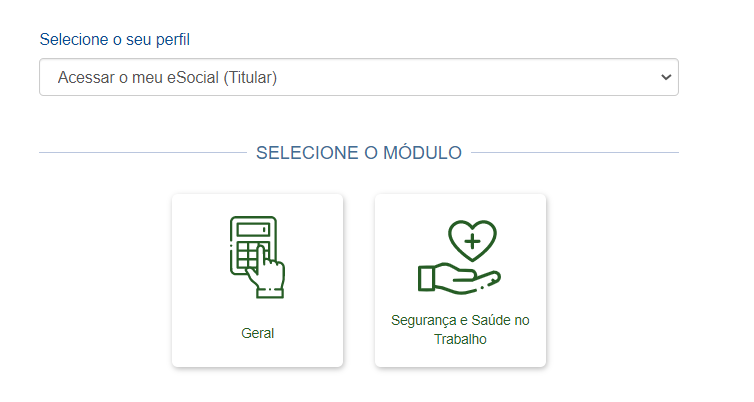Click the empty space between module cards
Image resolution: width=754 pixels, height=402 pixels.
click(359, 280)
